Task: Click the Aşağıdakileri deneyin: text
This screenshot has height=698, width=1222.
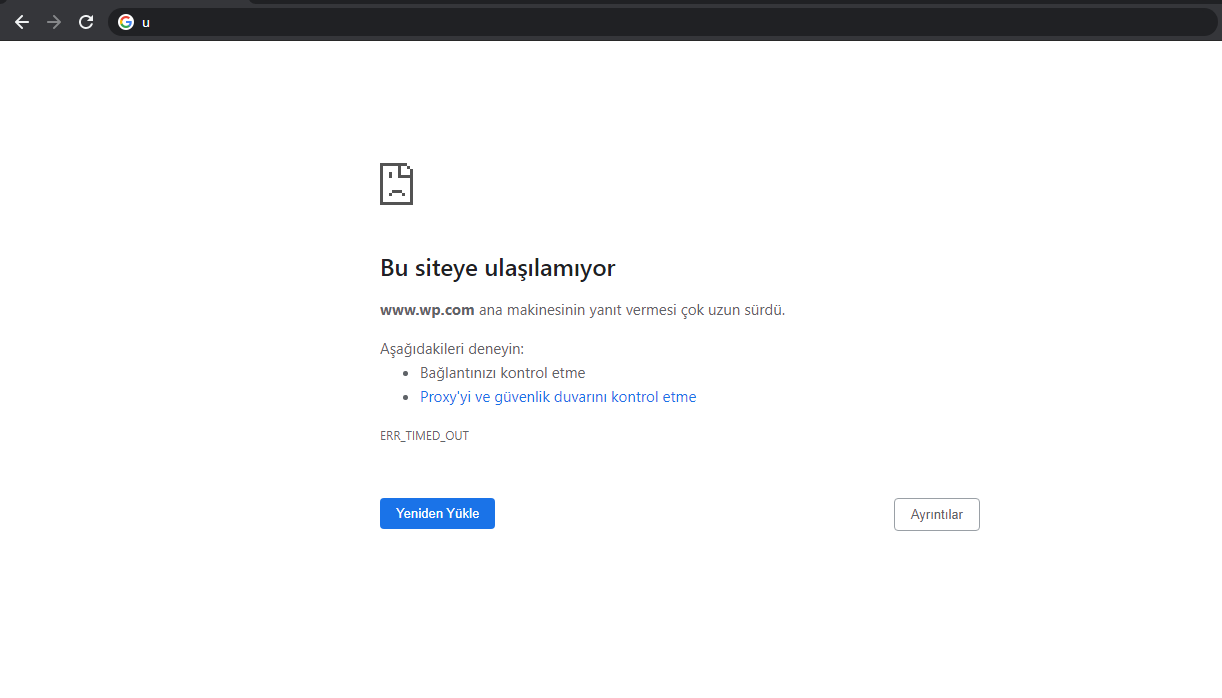Action: 452,349
